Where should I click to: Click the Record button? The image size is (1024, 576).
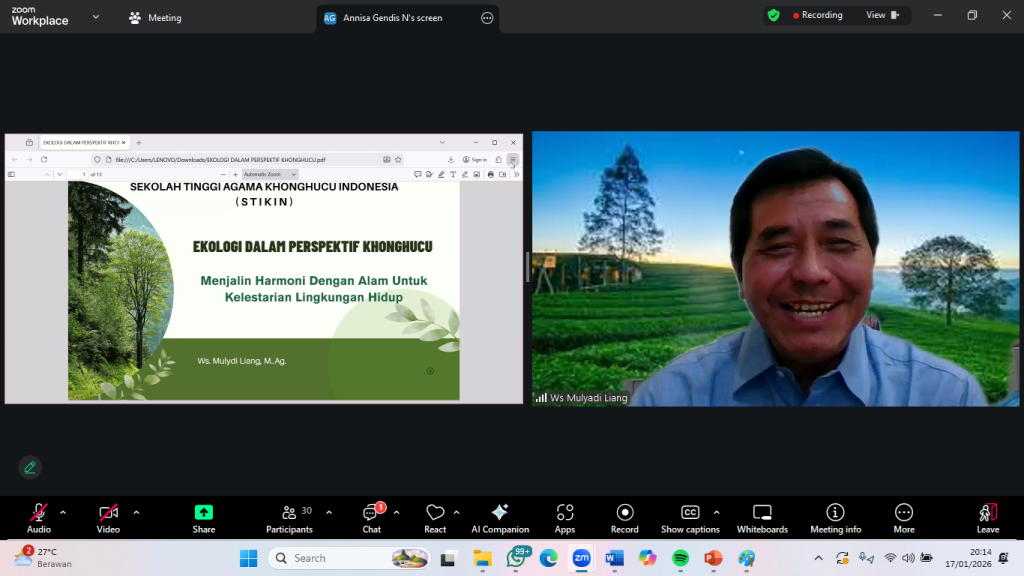coord(625,517)
